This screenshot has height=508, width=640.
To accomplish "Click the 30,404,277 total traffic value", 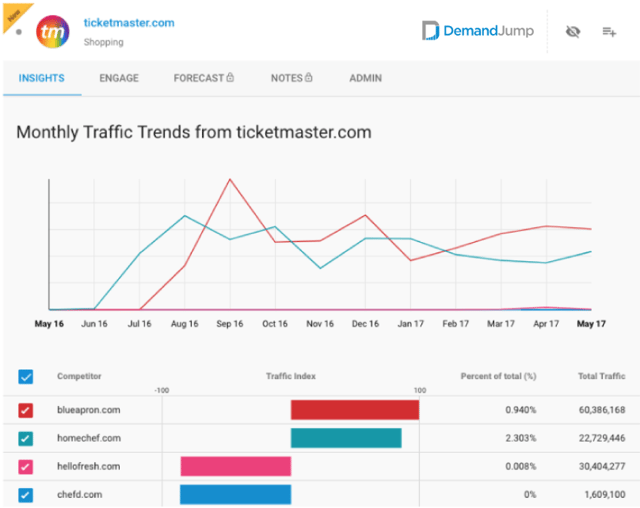I will tap(602, 466).
